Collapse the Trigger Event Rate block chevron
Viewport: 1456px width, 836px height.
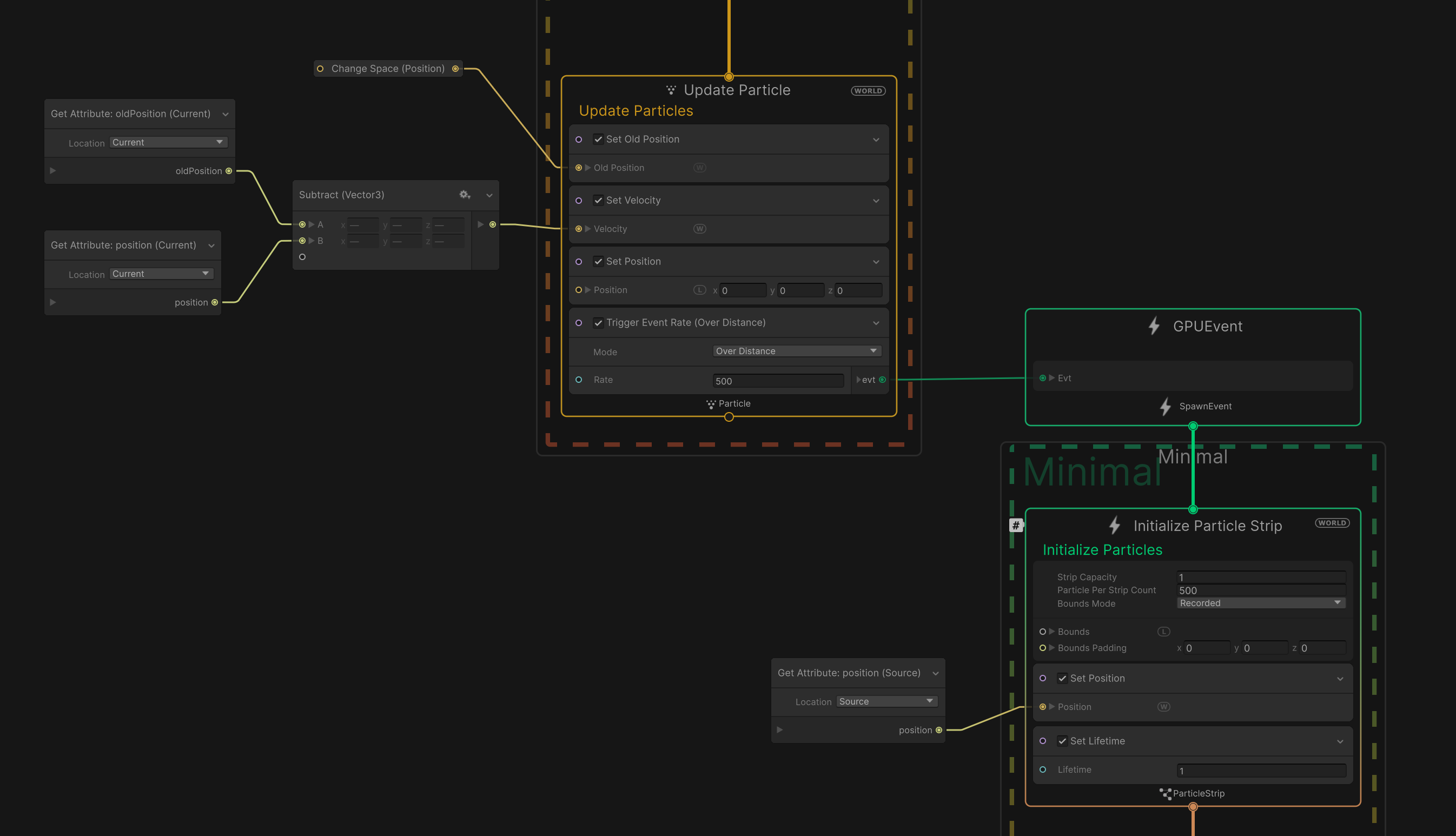(x=876, y=323)
